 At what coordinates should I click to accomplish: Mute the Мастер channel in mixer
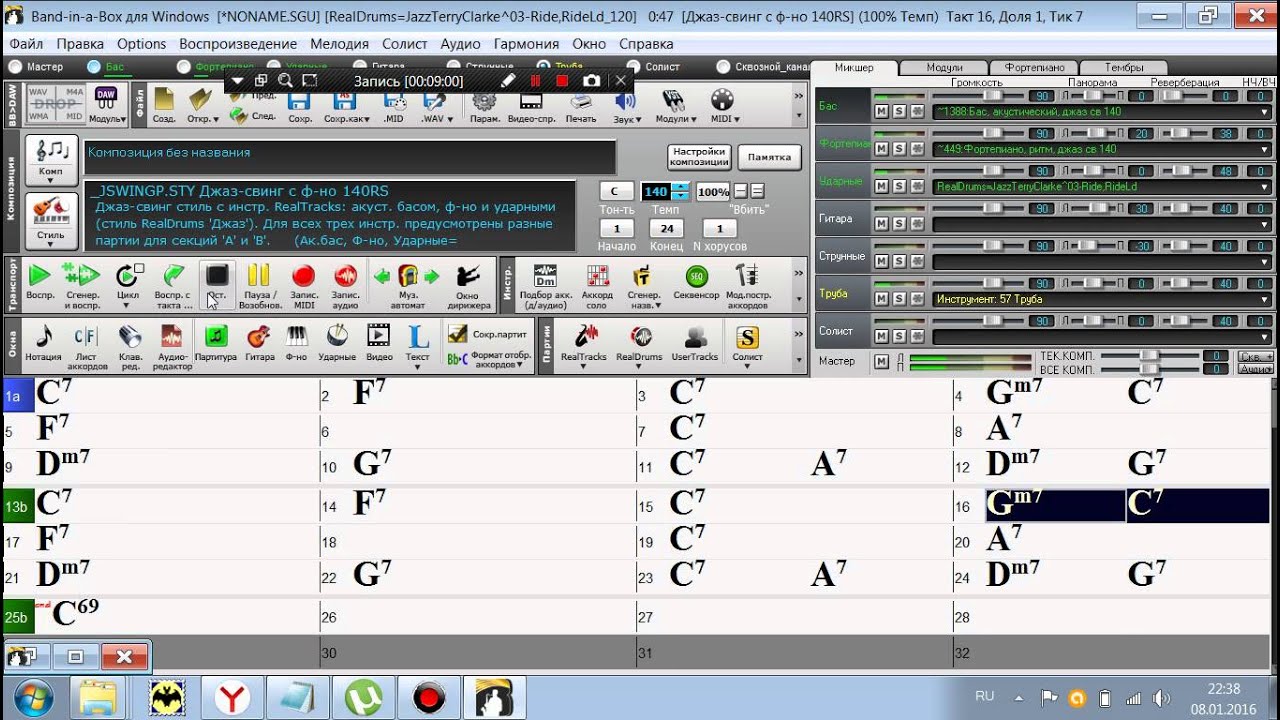coord(881,362)
